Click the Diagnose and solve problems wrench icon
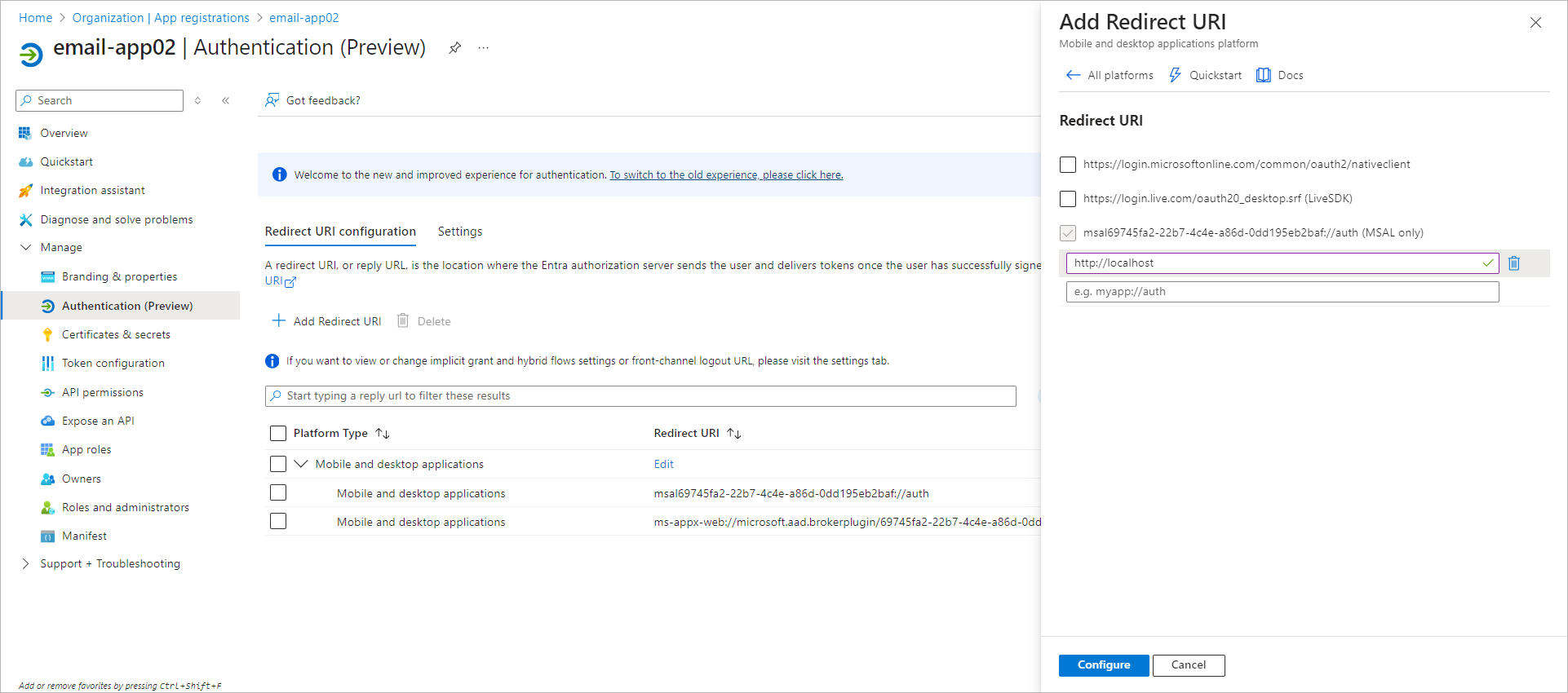The width and height of the screenshot is (1568, 693). coord(25,219)
